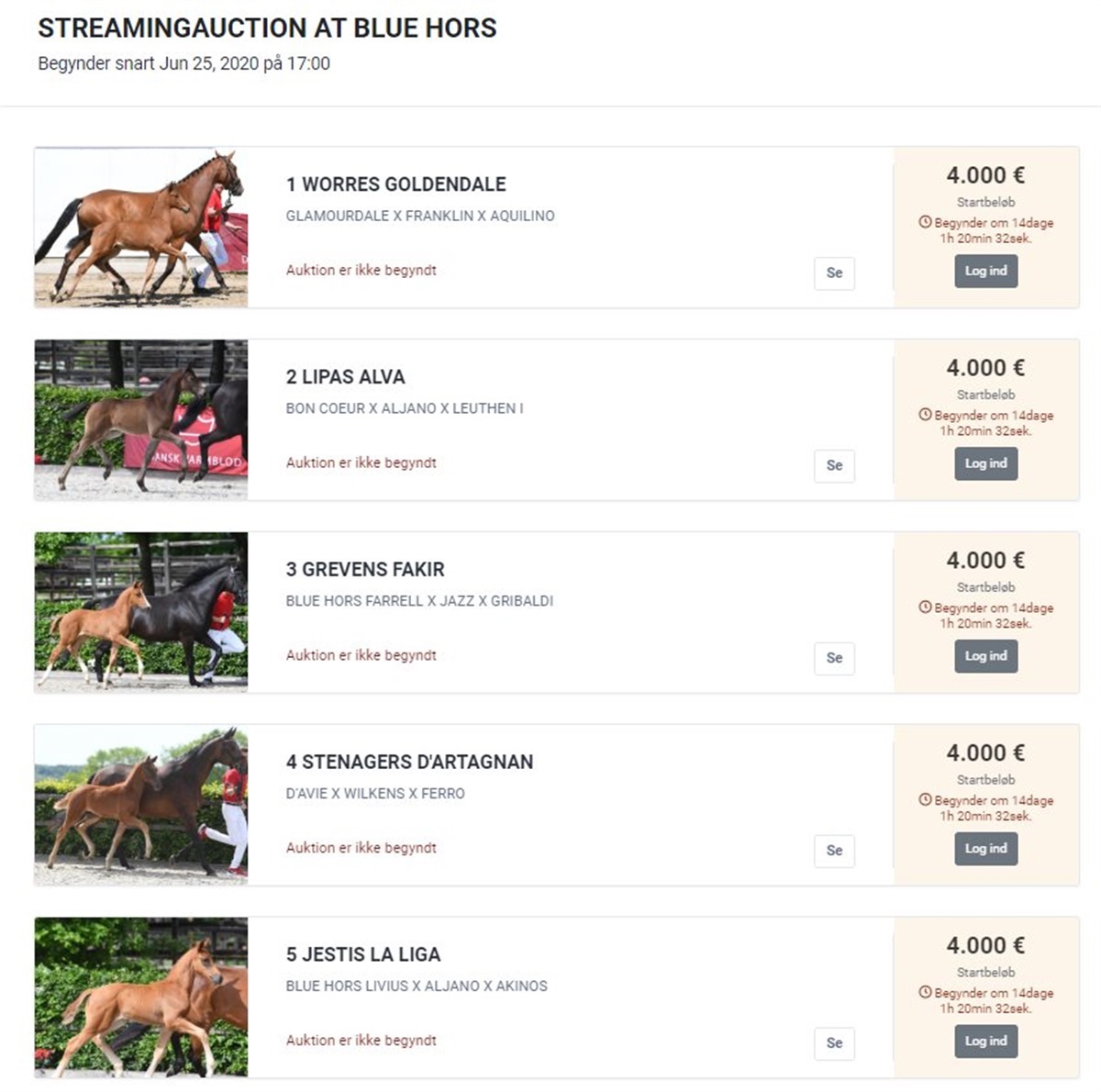Click Log ind for Jestis La Liga

[x=985, y=1042]
